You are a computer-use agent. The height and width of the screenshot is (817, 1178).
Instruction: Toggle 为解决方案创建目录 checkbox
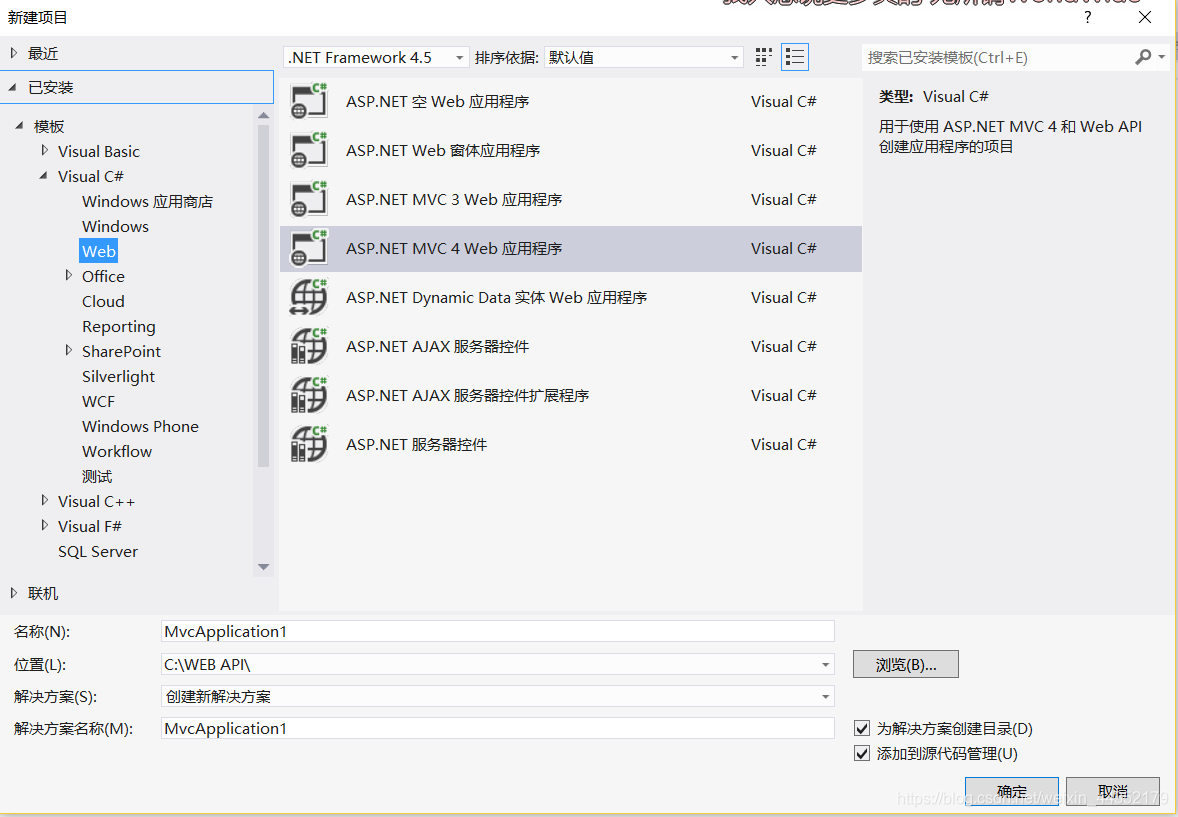862,728
